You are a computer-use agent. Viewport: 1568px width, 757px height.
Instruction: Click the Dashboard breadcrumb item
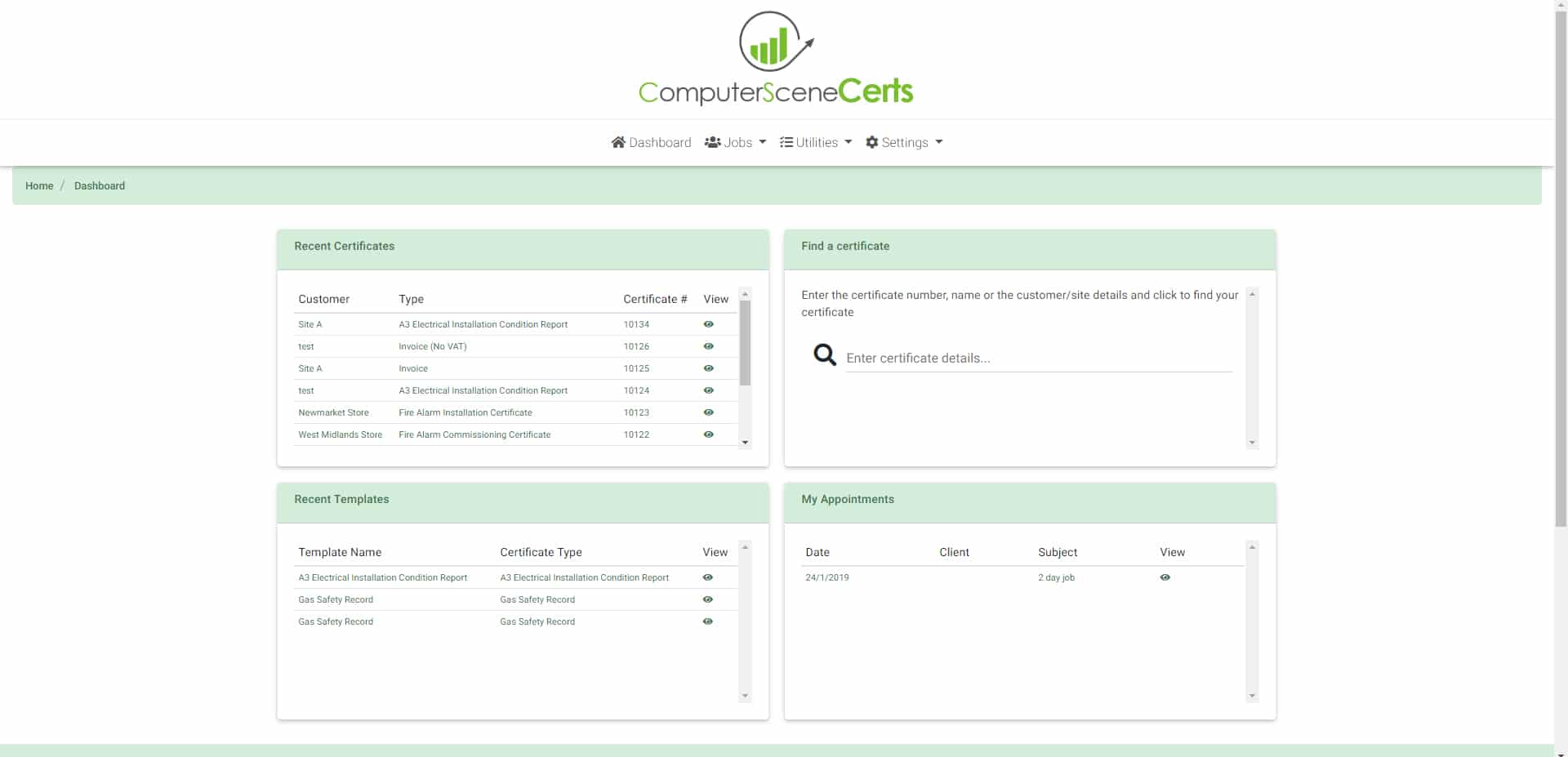point(100,185)
